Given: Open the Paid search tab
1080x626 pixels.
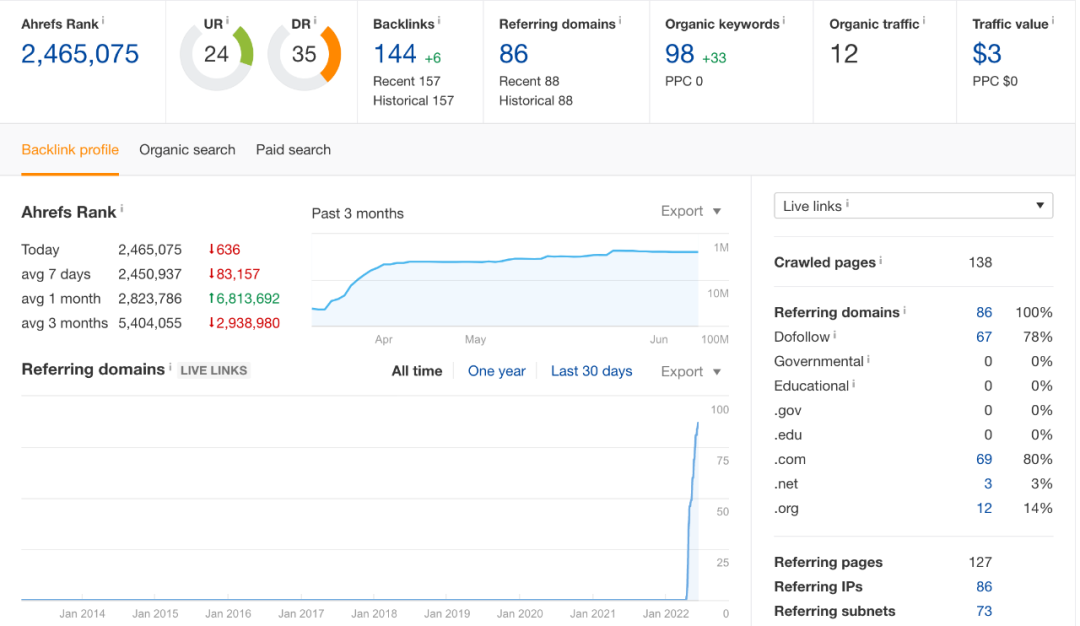Looking at the screenshot, I should tap(293, 150).
